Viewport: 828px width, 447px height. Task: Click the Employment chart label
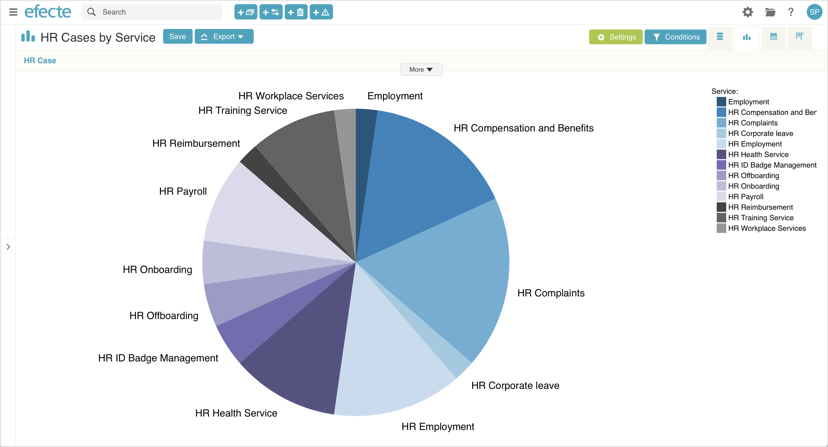[395, 96]
